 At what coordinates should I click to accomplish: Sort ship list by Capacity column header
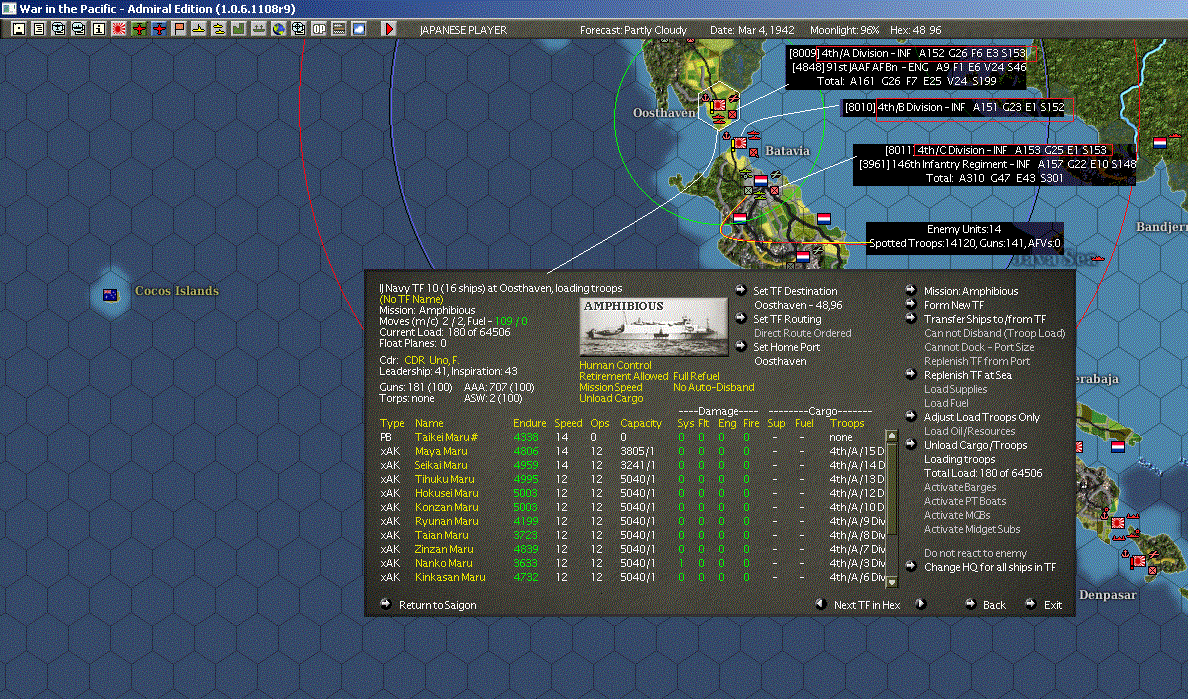click(x=641, y=423)
